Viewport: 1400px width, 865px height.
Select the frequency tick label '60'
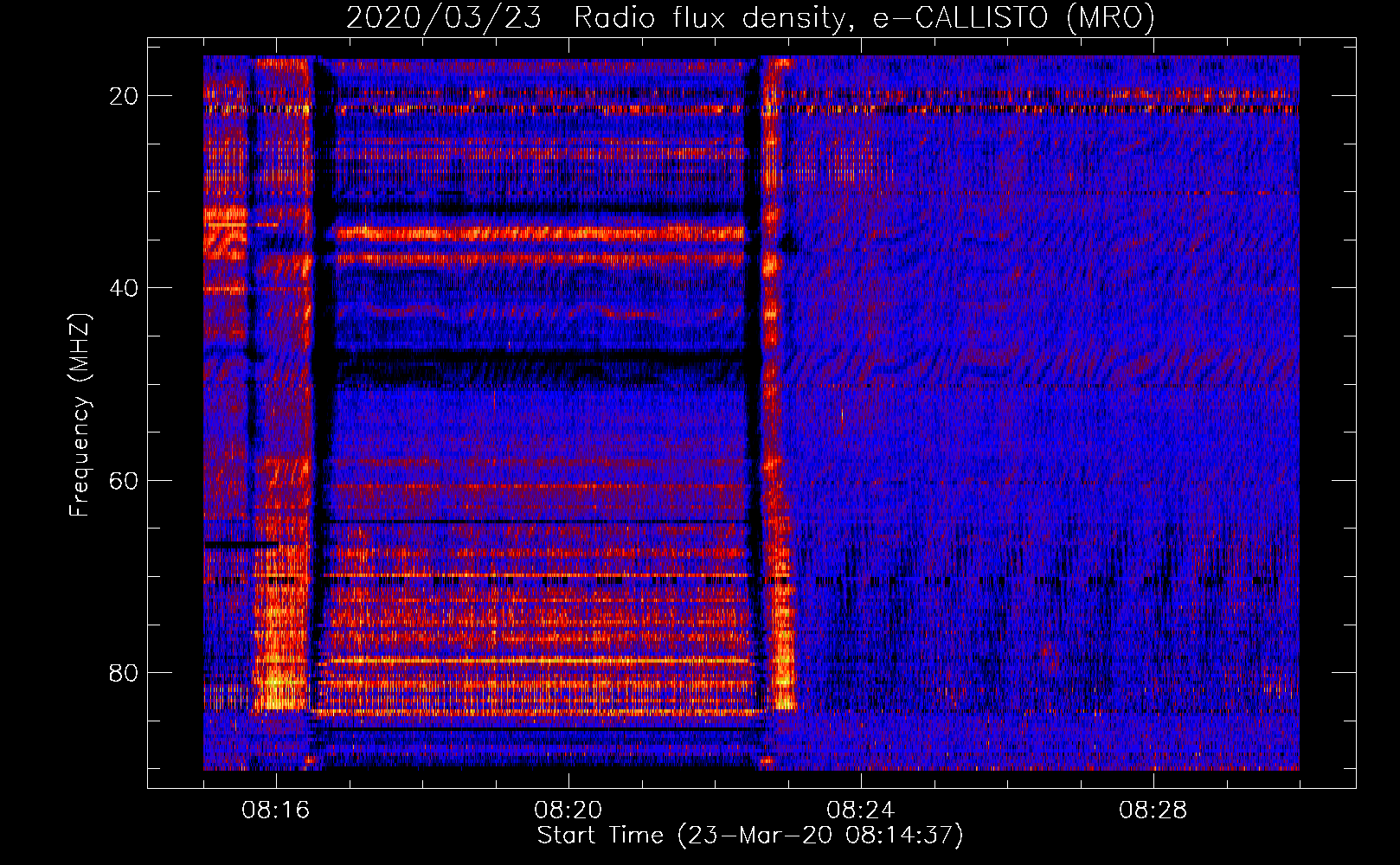click(x=124, y=480)
